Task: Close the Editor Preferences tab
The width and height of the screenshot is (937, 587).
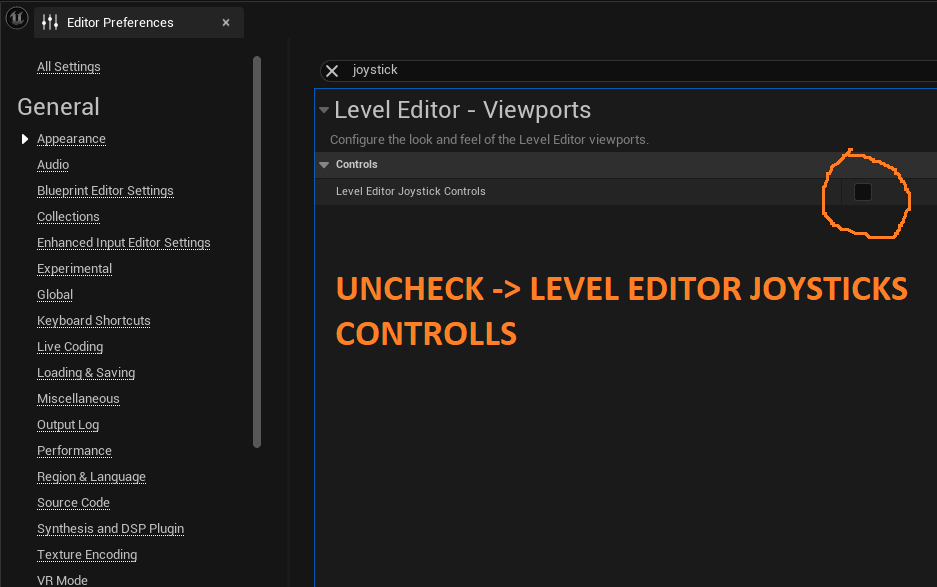Action: point(227,22)
